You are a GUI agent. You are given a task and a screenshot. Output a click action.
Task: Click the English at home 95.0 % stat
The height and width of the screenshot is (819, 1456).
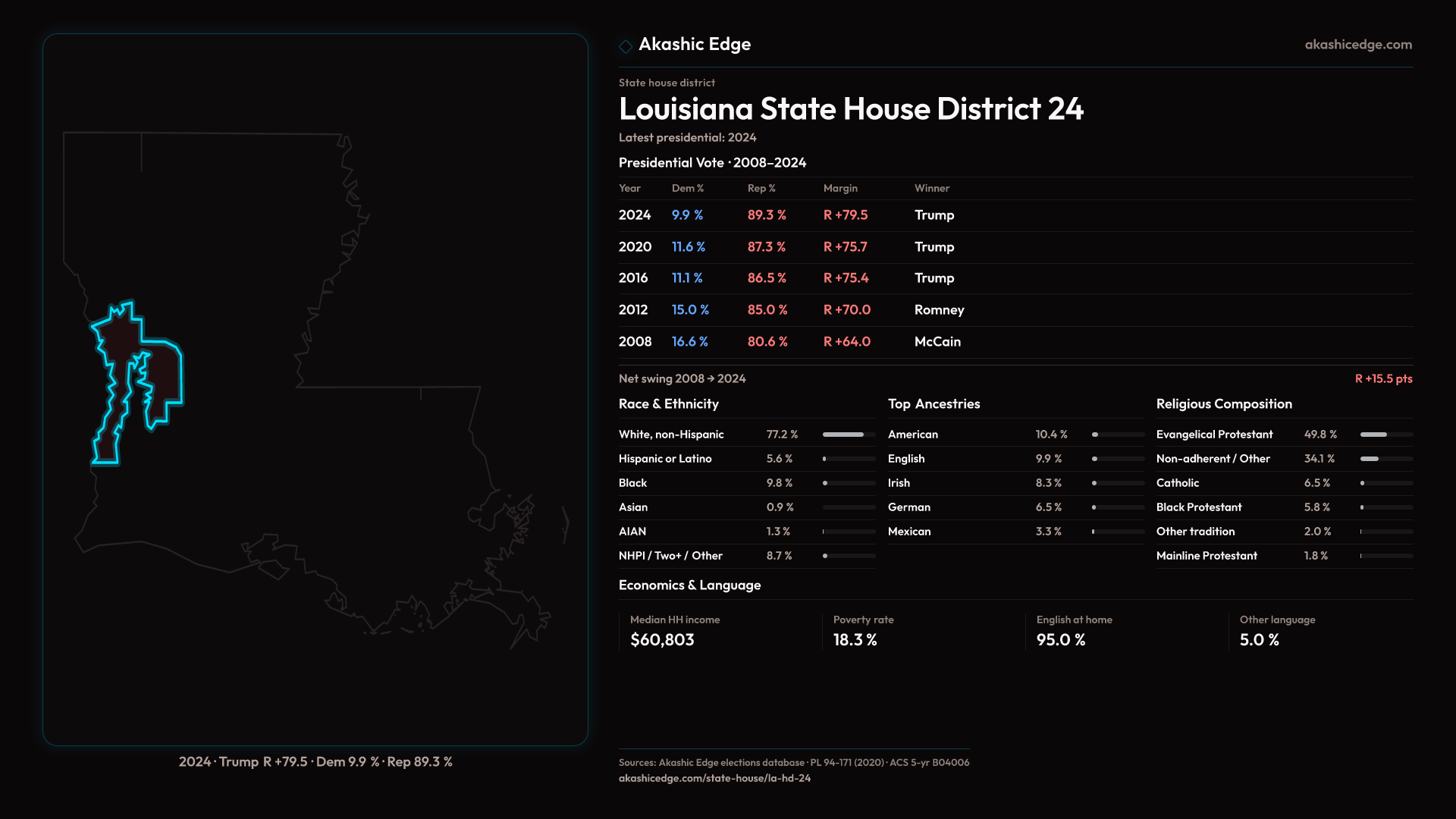(x=1060, y=640)
